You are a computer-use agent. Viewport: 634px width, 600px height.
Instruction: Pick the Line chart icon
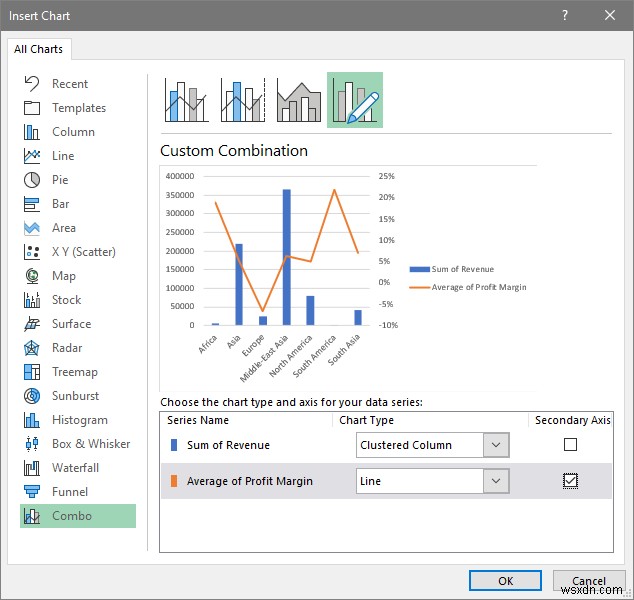click(32, 156)
